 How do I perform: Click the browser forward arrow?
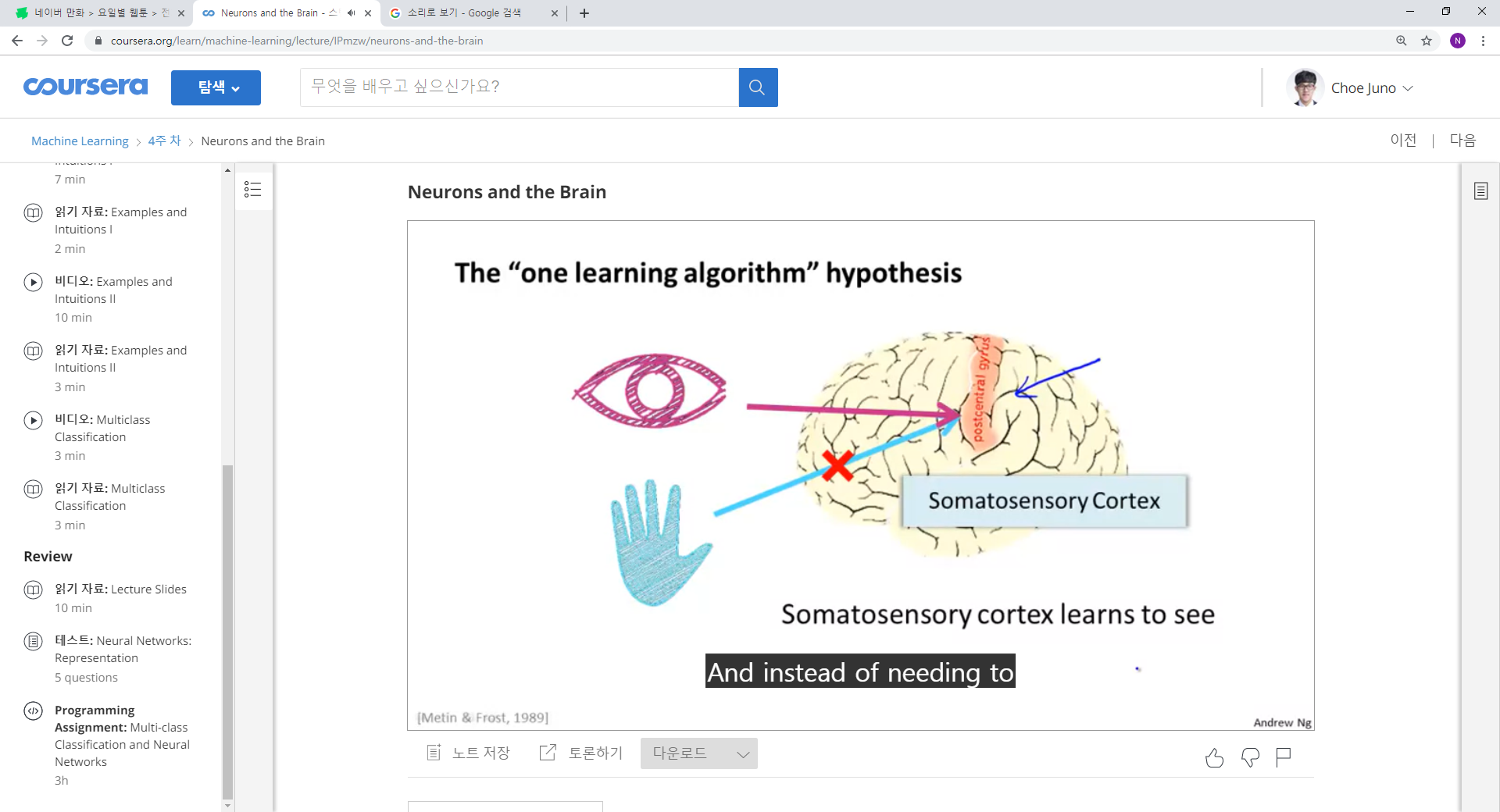click(42, 41)
